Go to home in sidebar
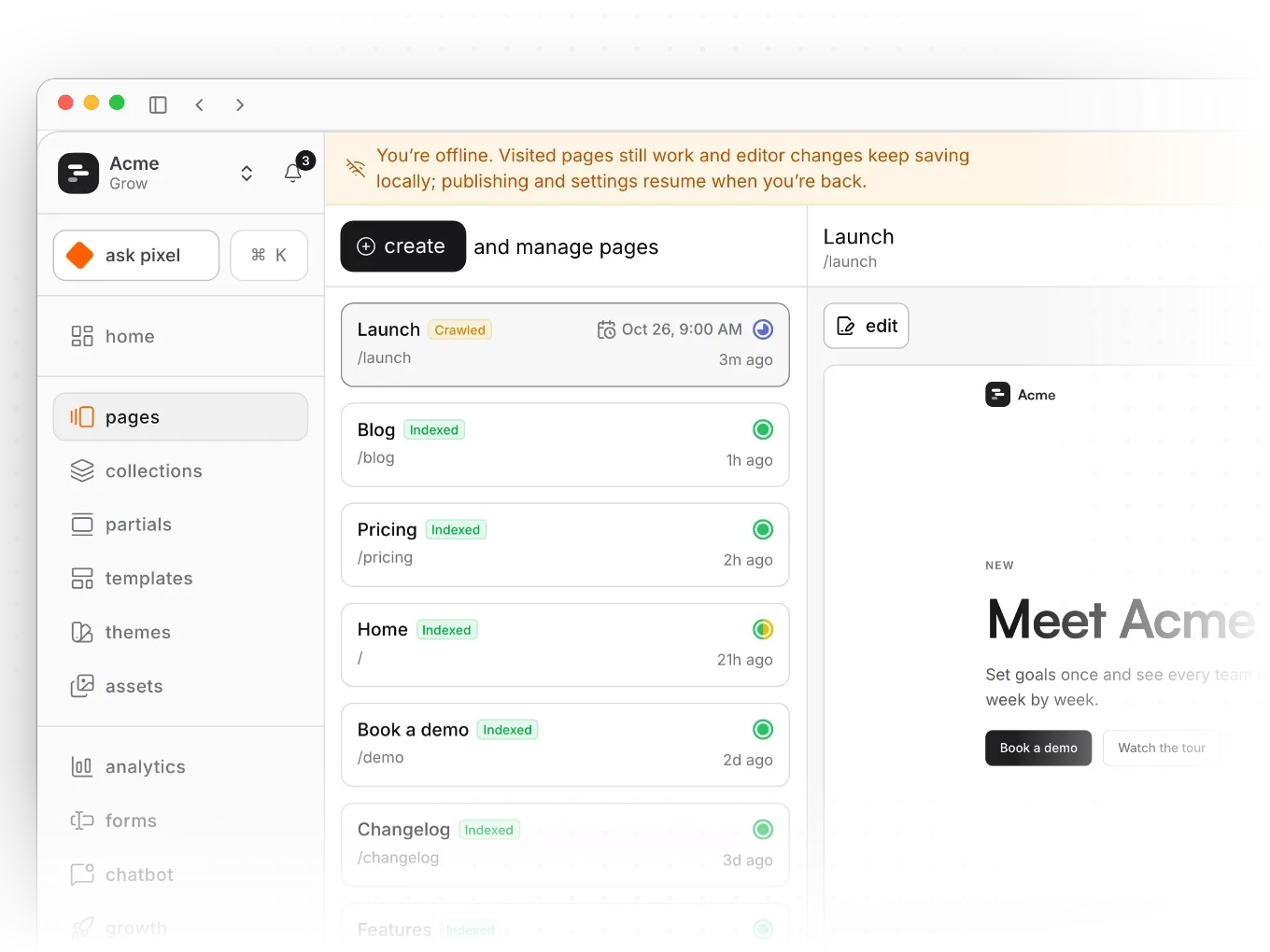 click(x=180, y=336)
